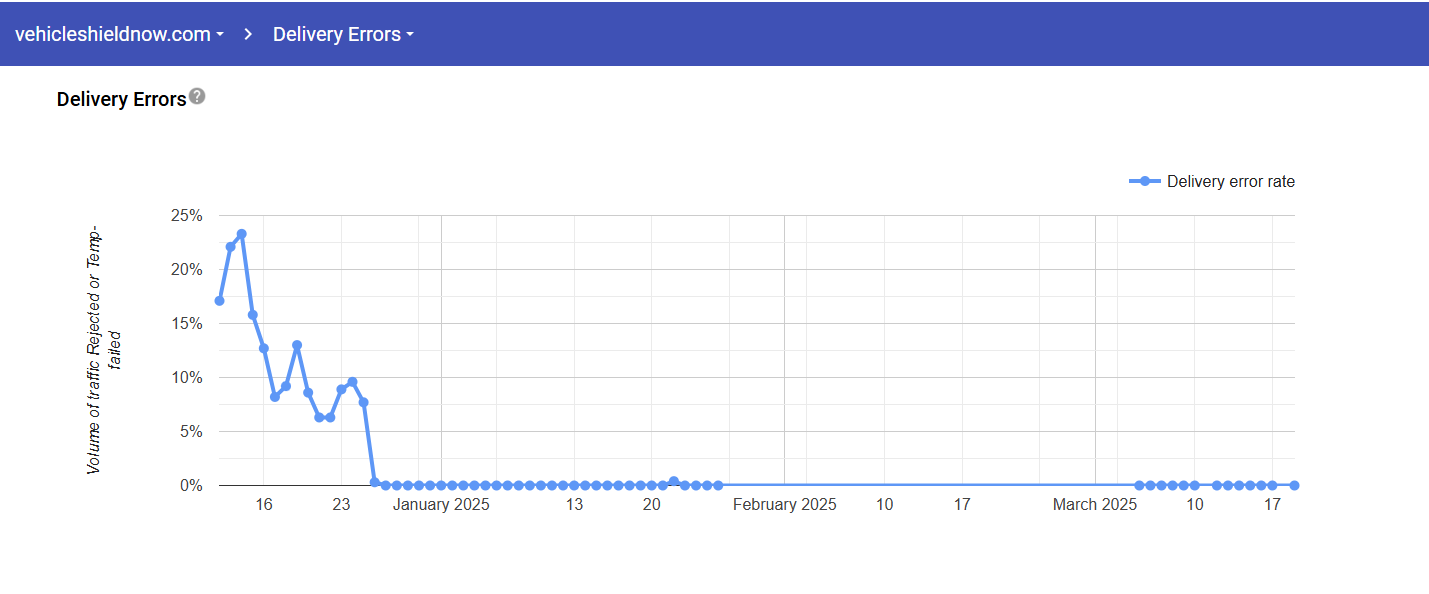The image size is (1429, 594).
Task: Click the data point above the 16 date label
Action: coord(264,348)
